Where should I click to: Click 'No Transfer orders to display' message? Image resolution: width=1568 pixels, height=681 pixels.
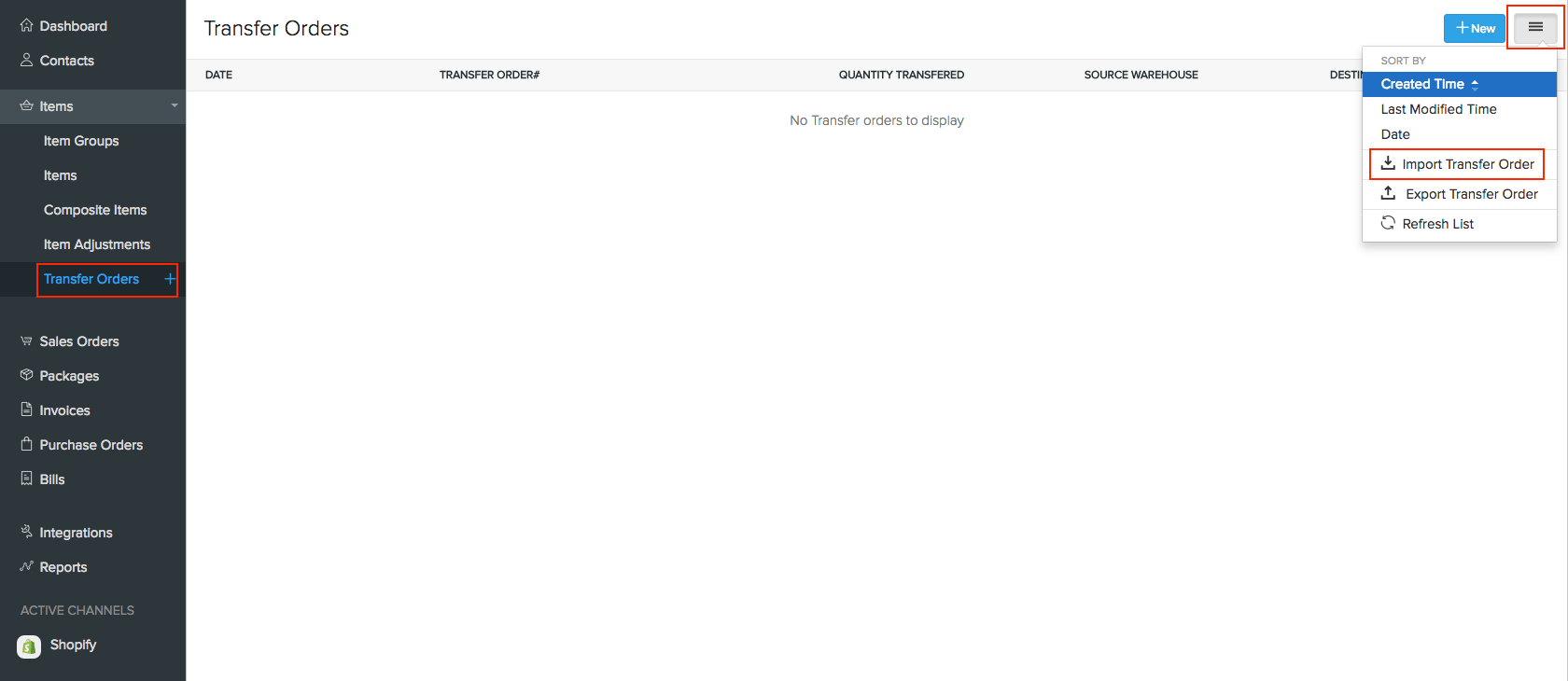(x=876, y=120)
